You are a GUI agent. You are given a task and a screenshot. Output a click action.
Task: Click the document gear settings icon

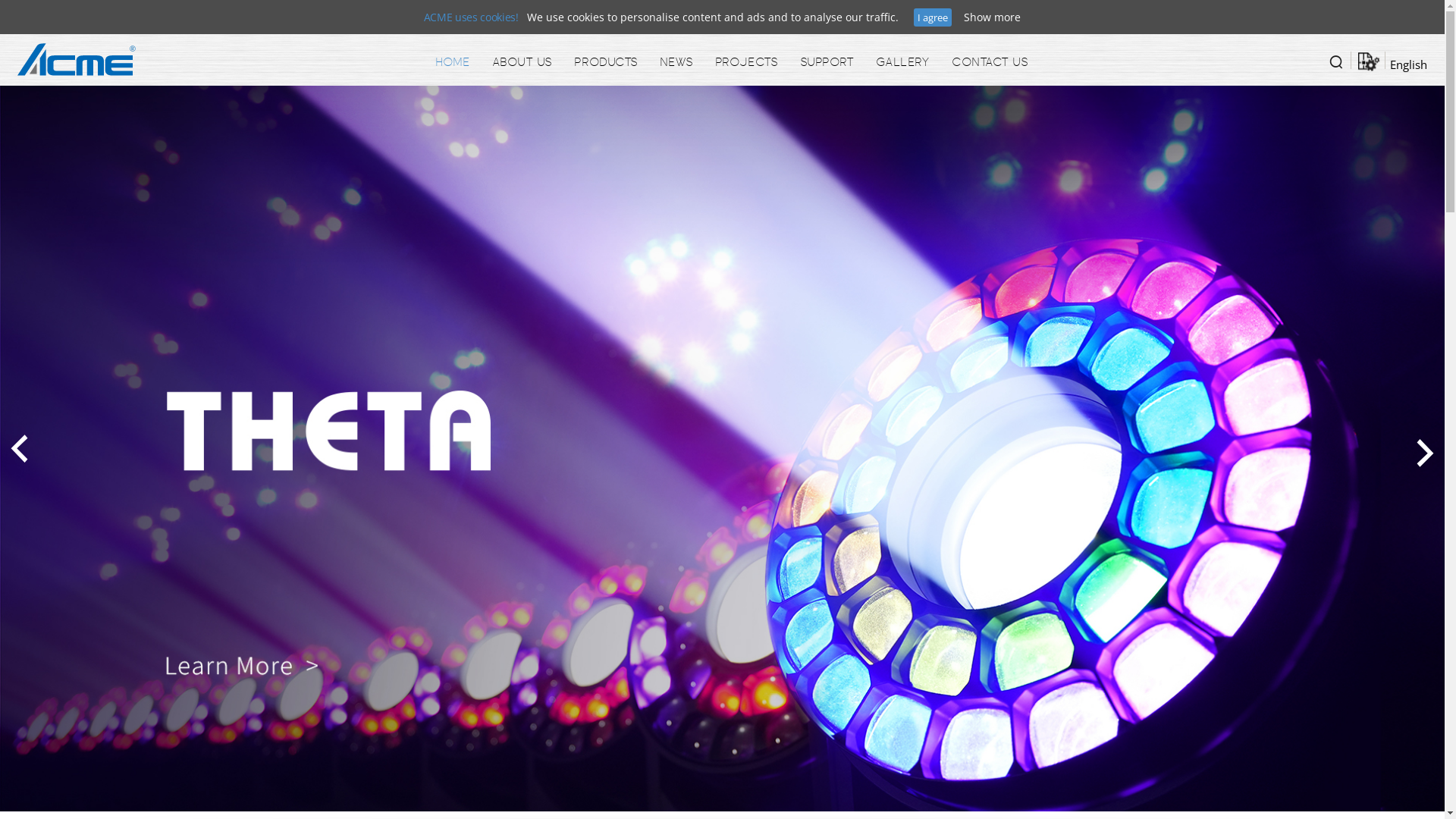(x=1368, y=61)
